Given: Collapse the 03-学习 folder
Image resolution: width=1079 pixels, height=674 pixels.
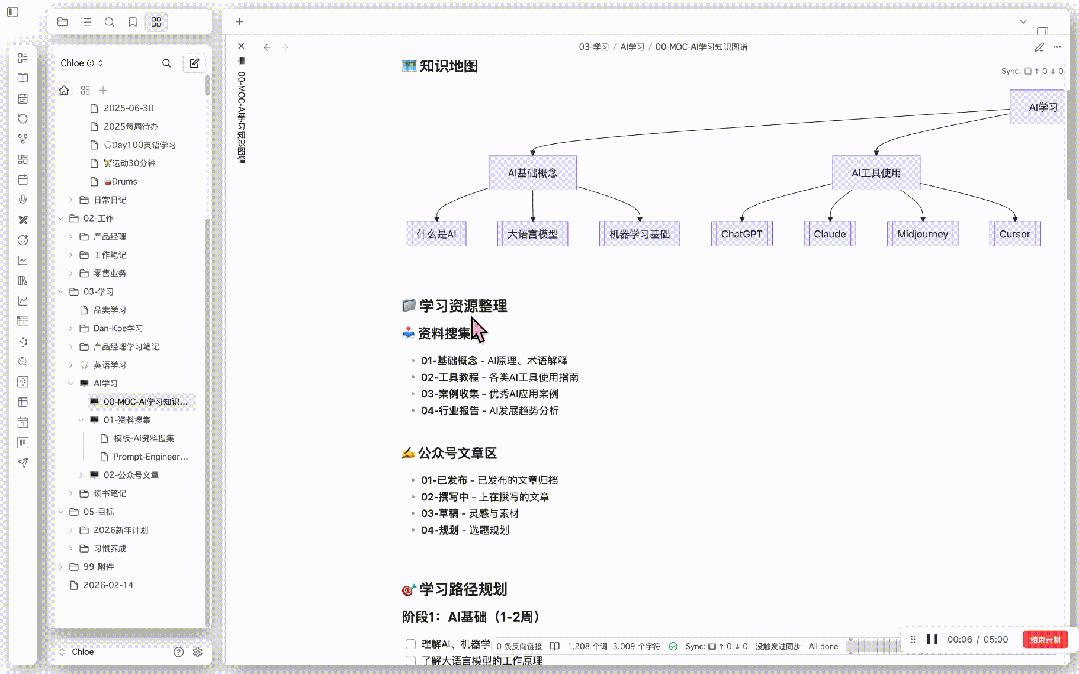Looking at the screenshot, I should (x=61, y=292).
